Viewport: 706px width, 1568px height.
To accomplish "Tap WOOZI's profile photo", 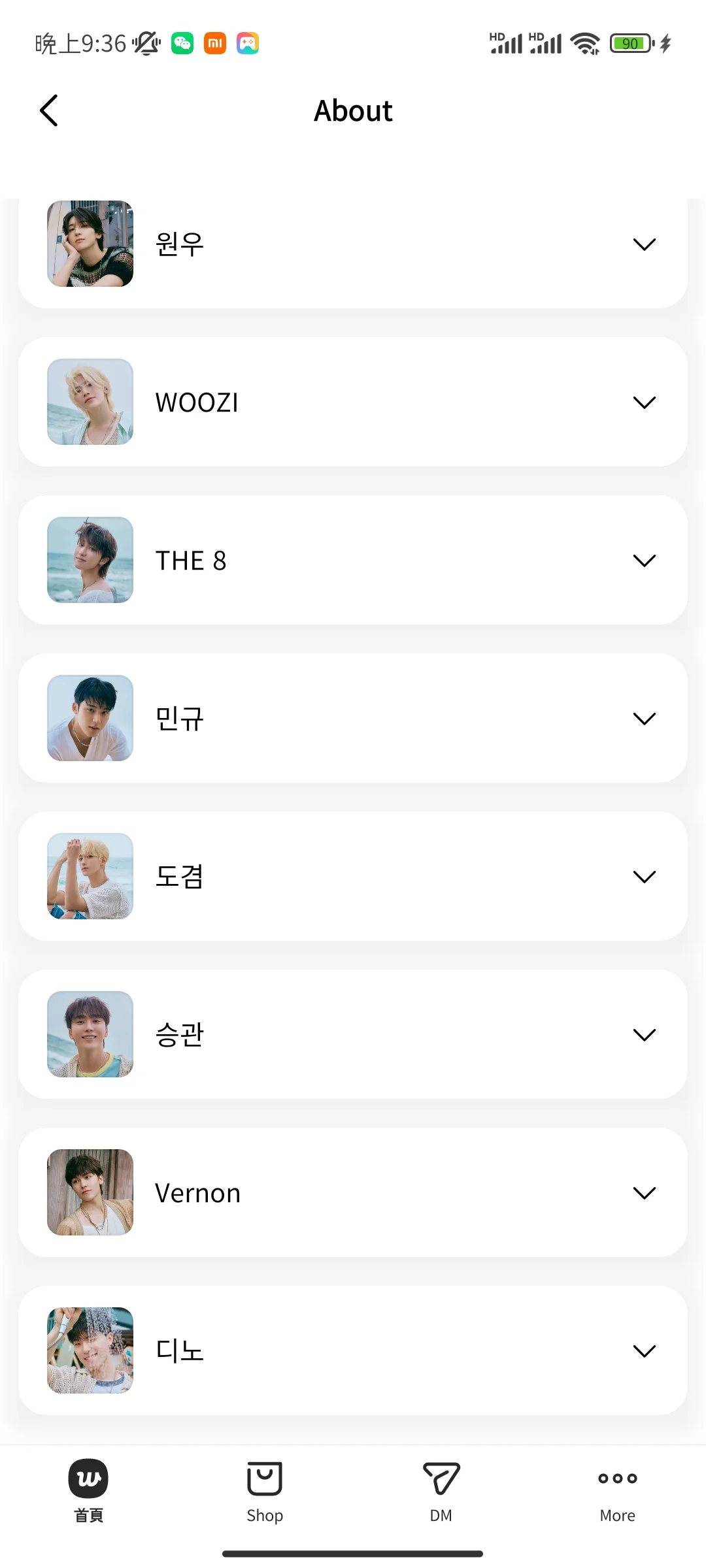I will tap(90, 402).
